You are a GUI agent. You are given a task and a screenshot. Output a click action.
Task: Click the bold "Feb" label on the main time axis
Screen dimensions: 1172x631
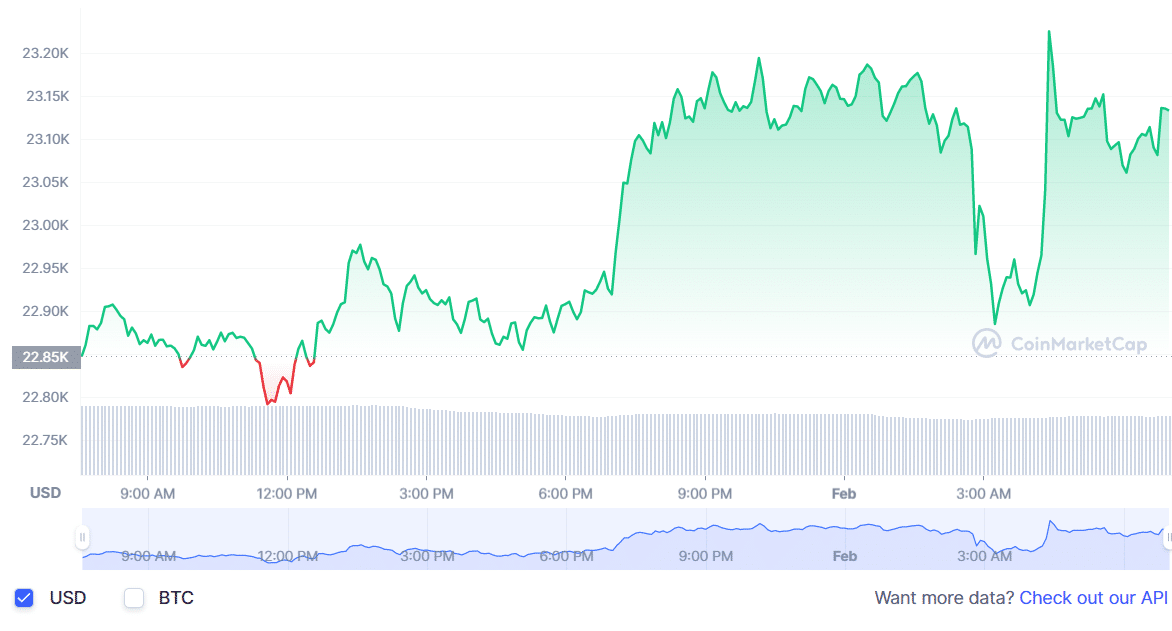844,494
